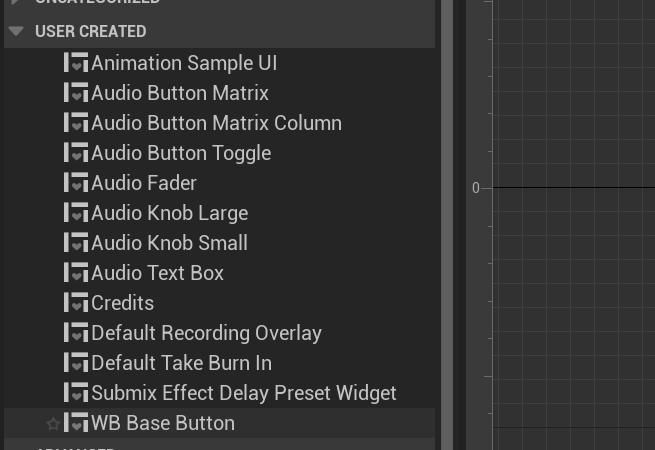Collapse the User Created category arrow
Image resolution: width=655 pixels, height=450 pixels.
16,31
